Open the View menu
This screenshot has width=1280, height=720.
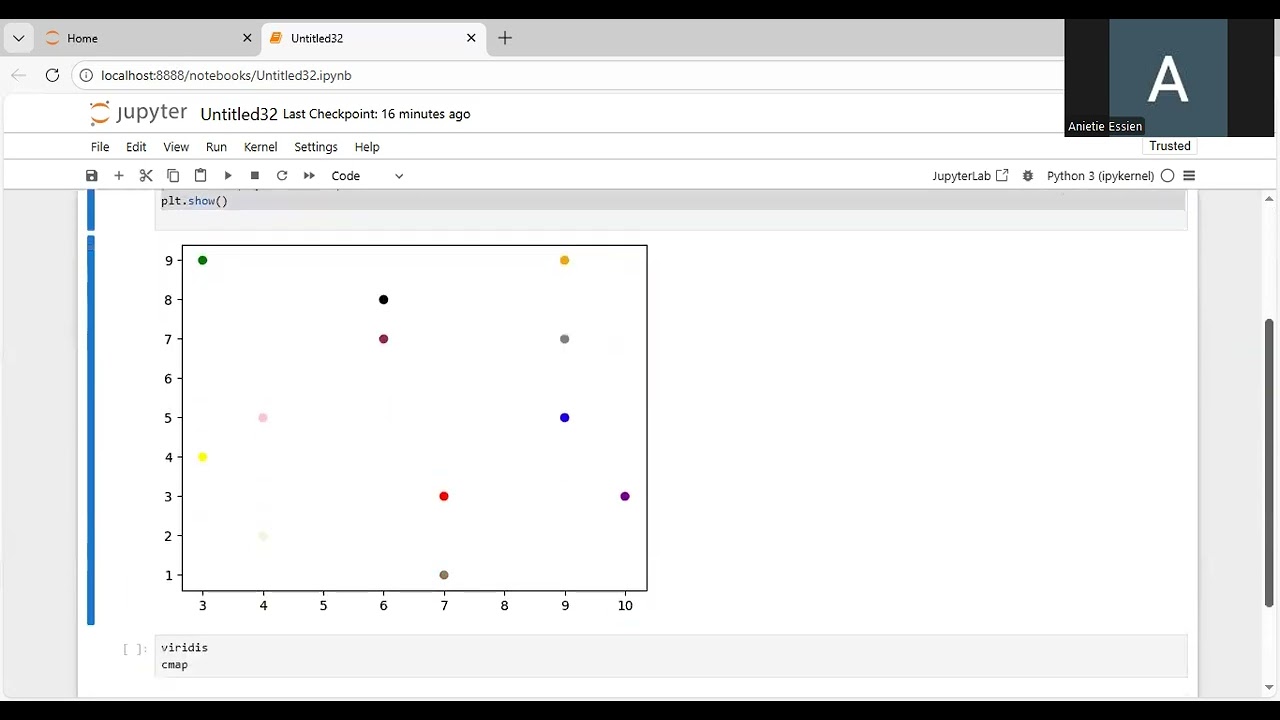(x=176, y=147)
